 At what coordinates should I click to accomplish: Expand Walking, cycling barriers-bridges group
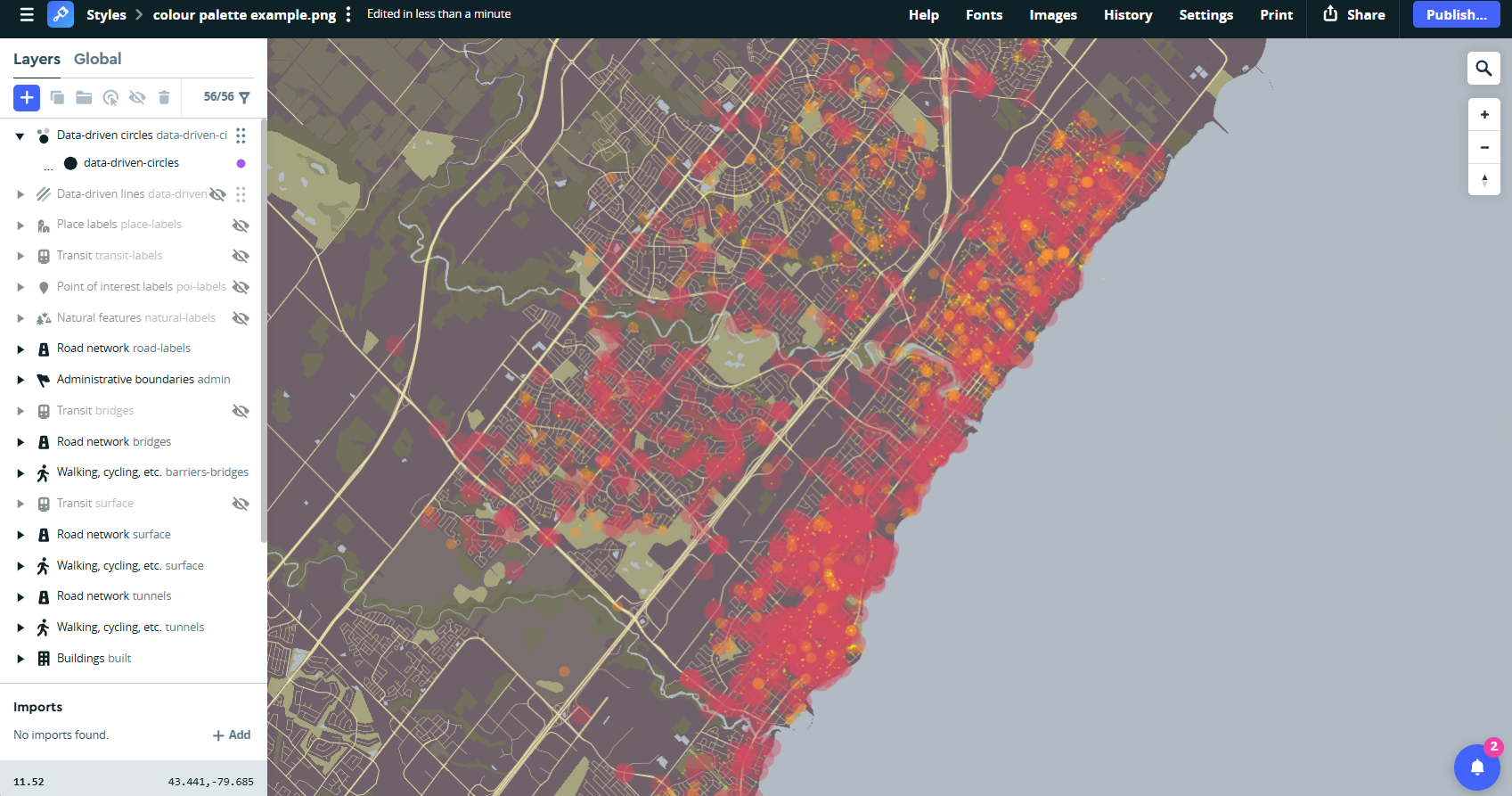(x=20, y=473)
